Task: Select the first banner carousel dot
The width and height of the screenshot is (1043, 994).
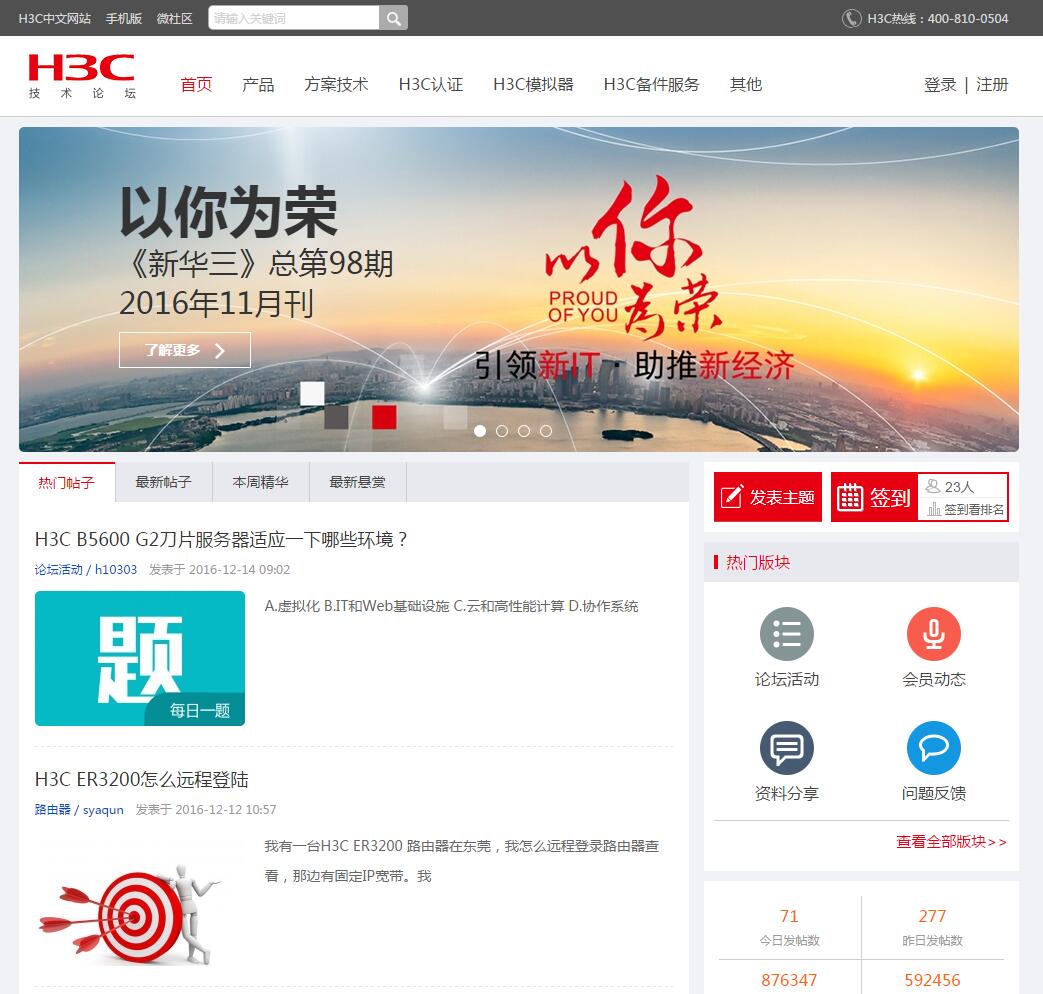Action: click(480, 431)
